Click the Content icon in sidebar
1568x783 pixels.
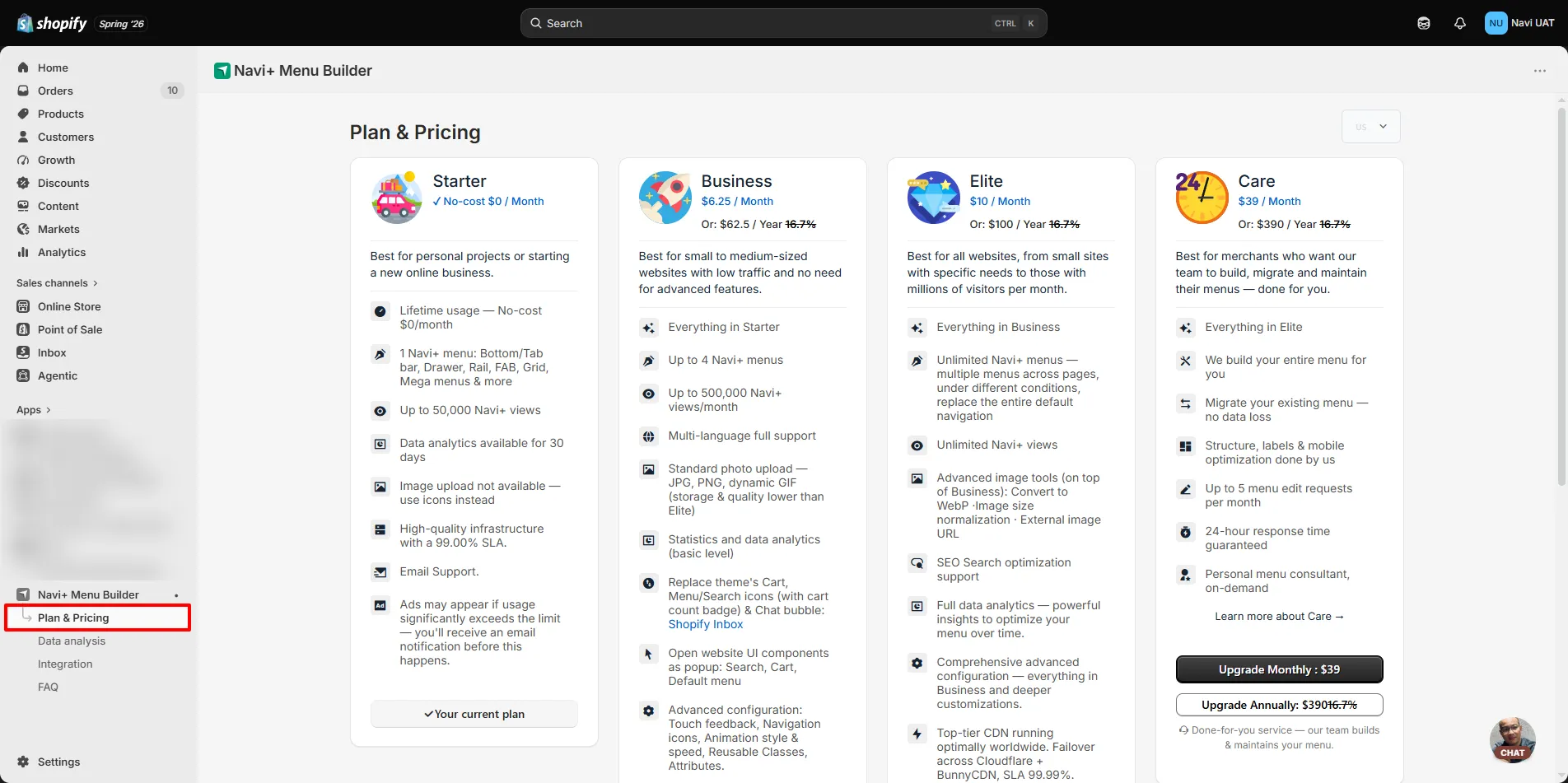tap(23, 206)
